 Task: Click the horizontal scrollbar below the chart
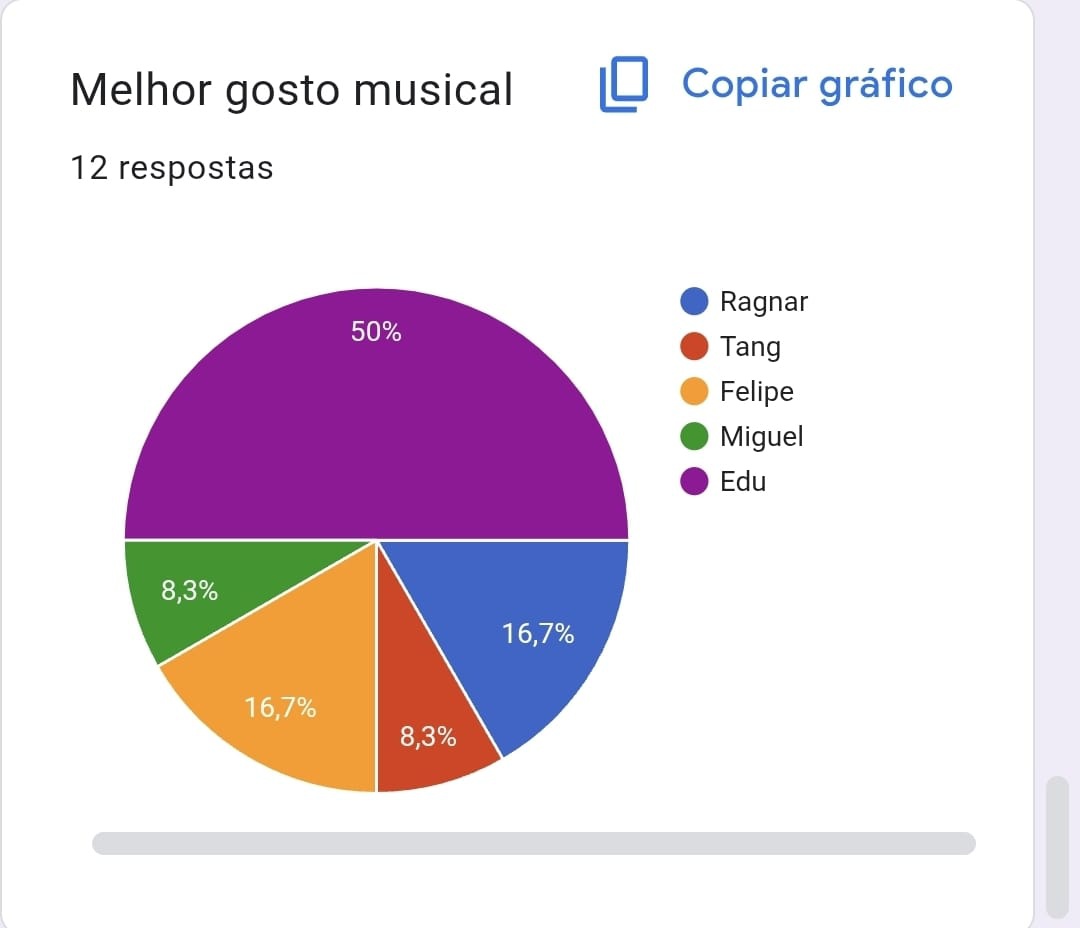(x=534, y=843)
